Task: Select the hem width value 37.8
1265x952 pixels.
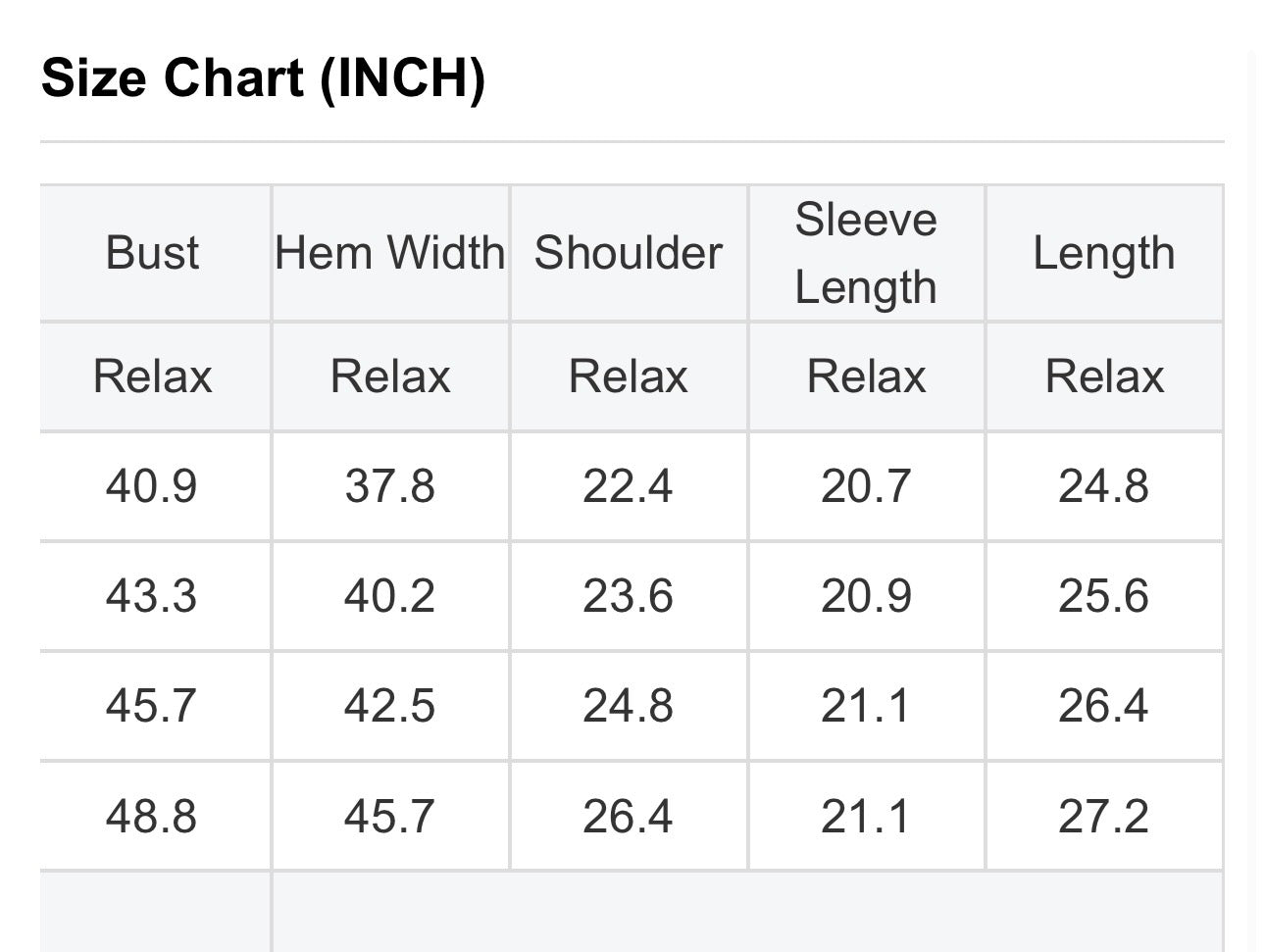Action: pyautogui.click(x=390, y=486)
